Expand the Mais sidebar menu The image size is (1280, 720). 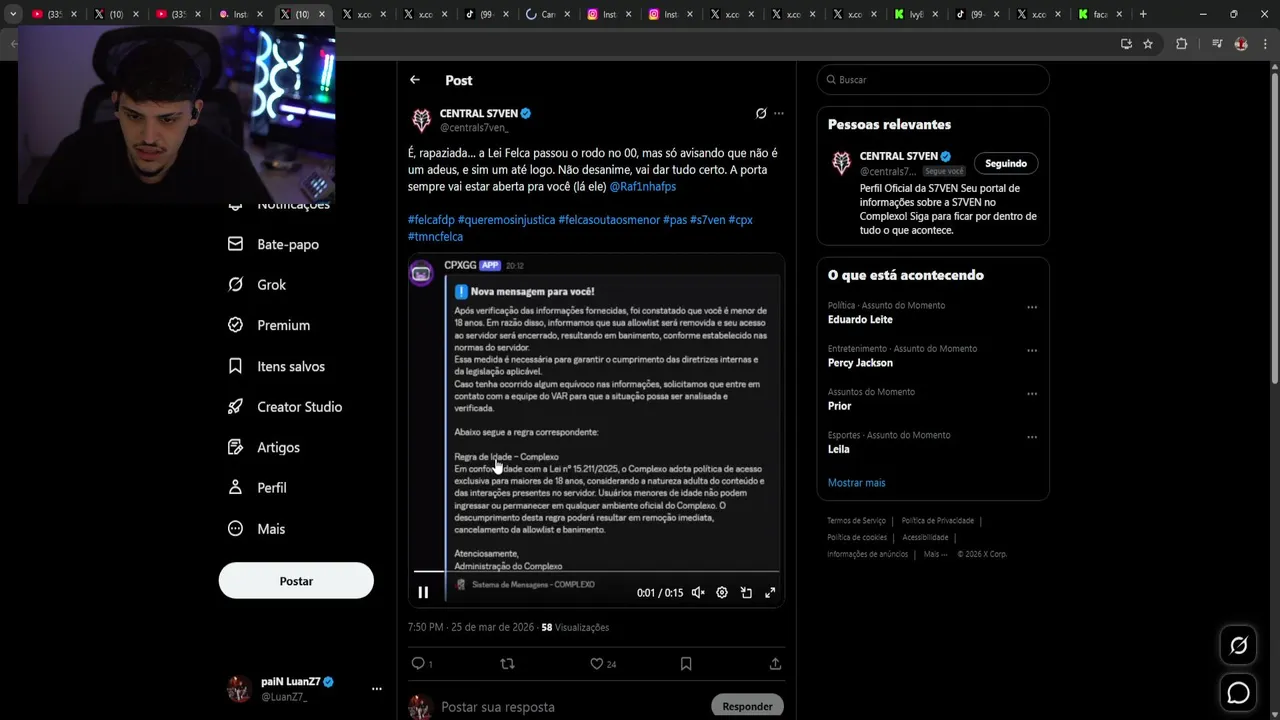pyautogui.click(x=256, y=529)
